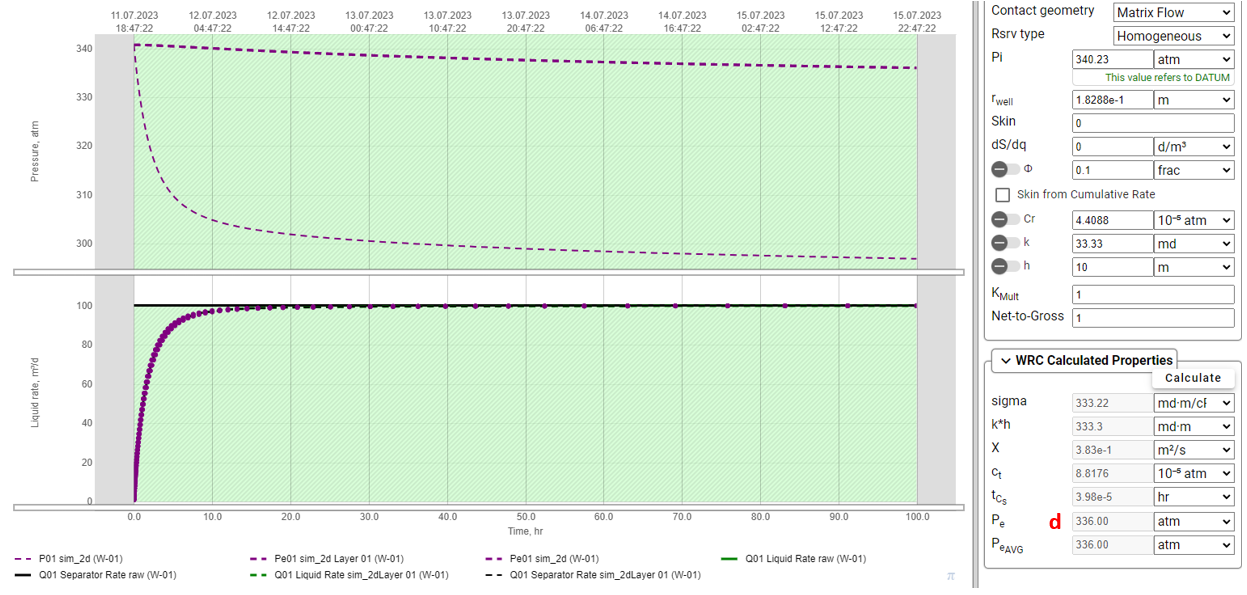Open the X m²/s unit dropdown

click(x=1194, y=450)
